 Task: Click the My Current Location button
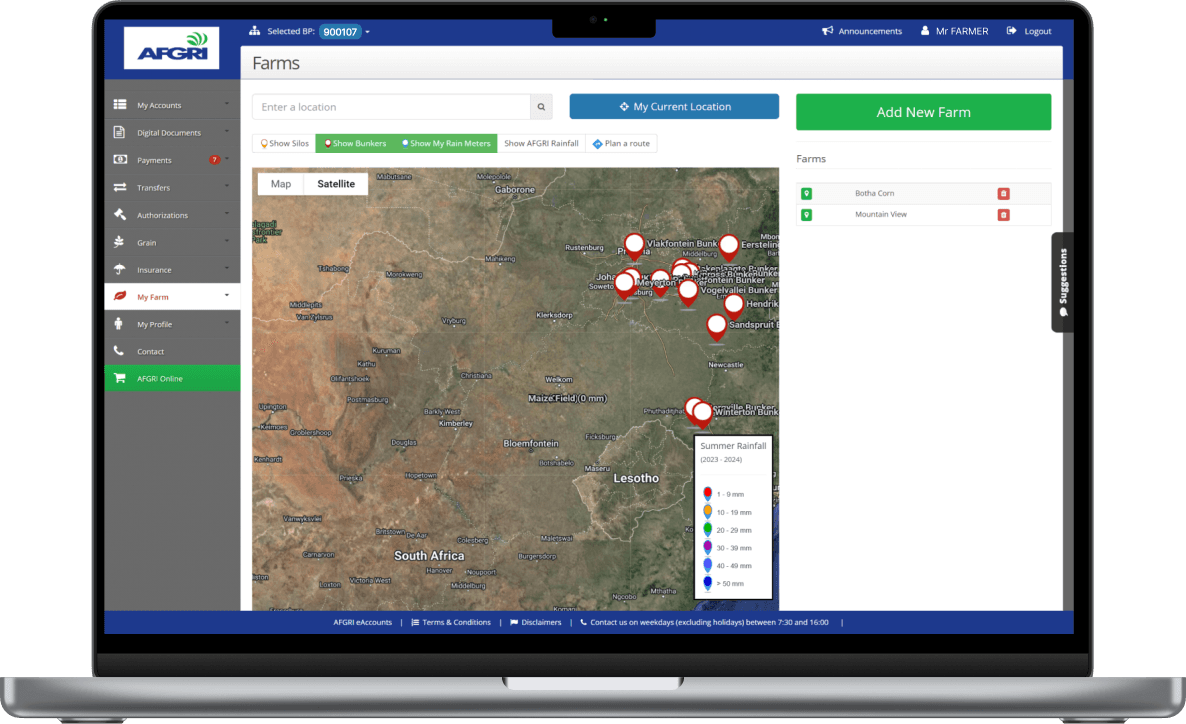tap(674, 107)
